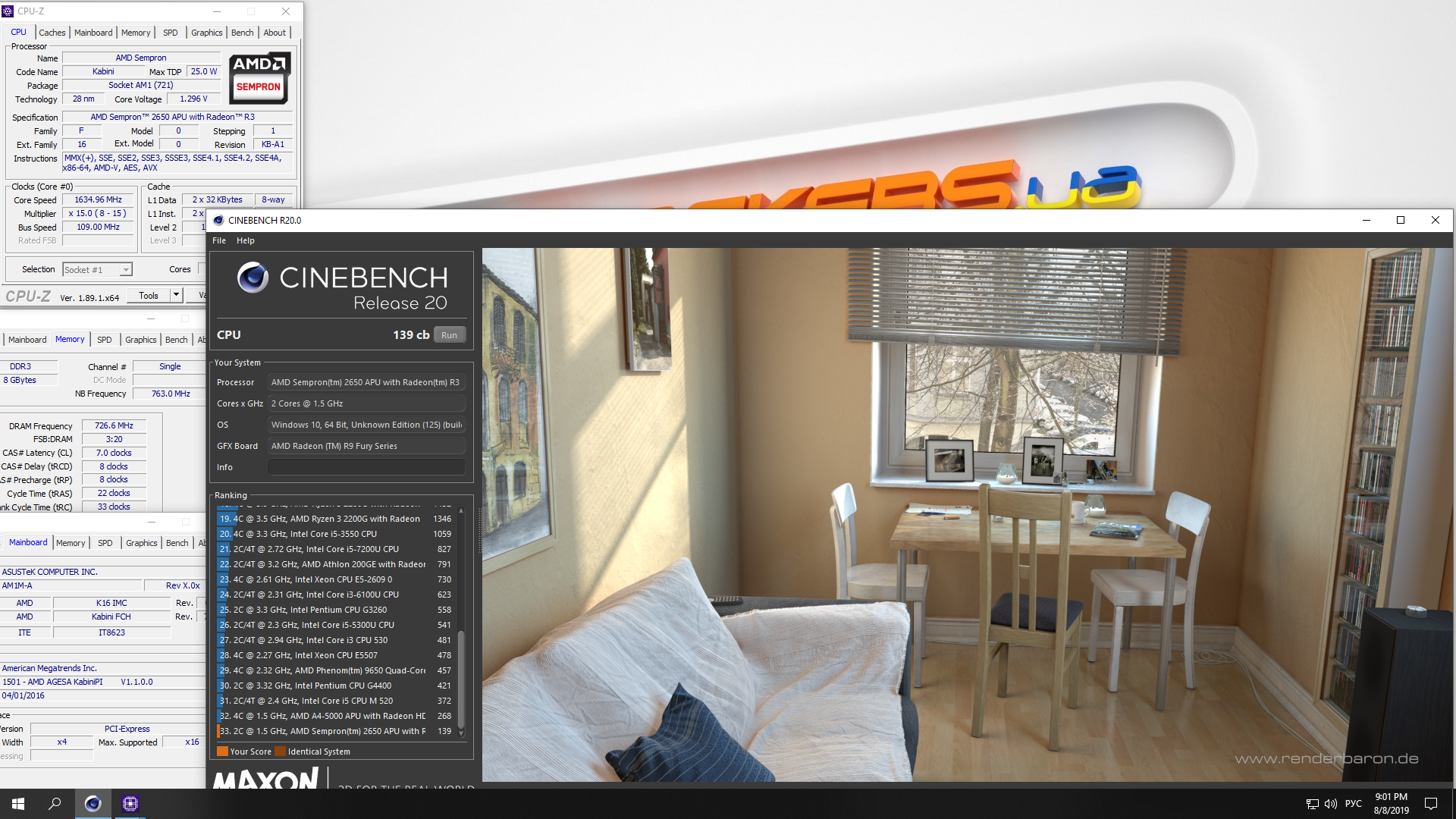The height and width of the screenshot is (819, 1456).
Task: Click the GFX Board field value
Action: pos(366,446)
